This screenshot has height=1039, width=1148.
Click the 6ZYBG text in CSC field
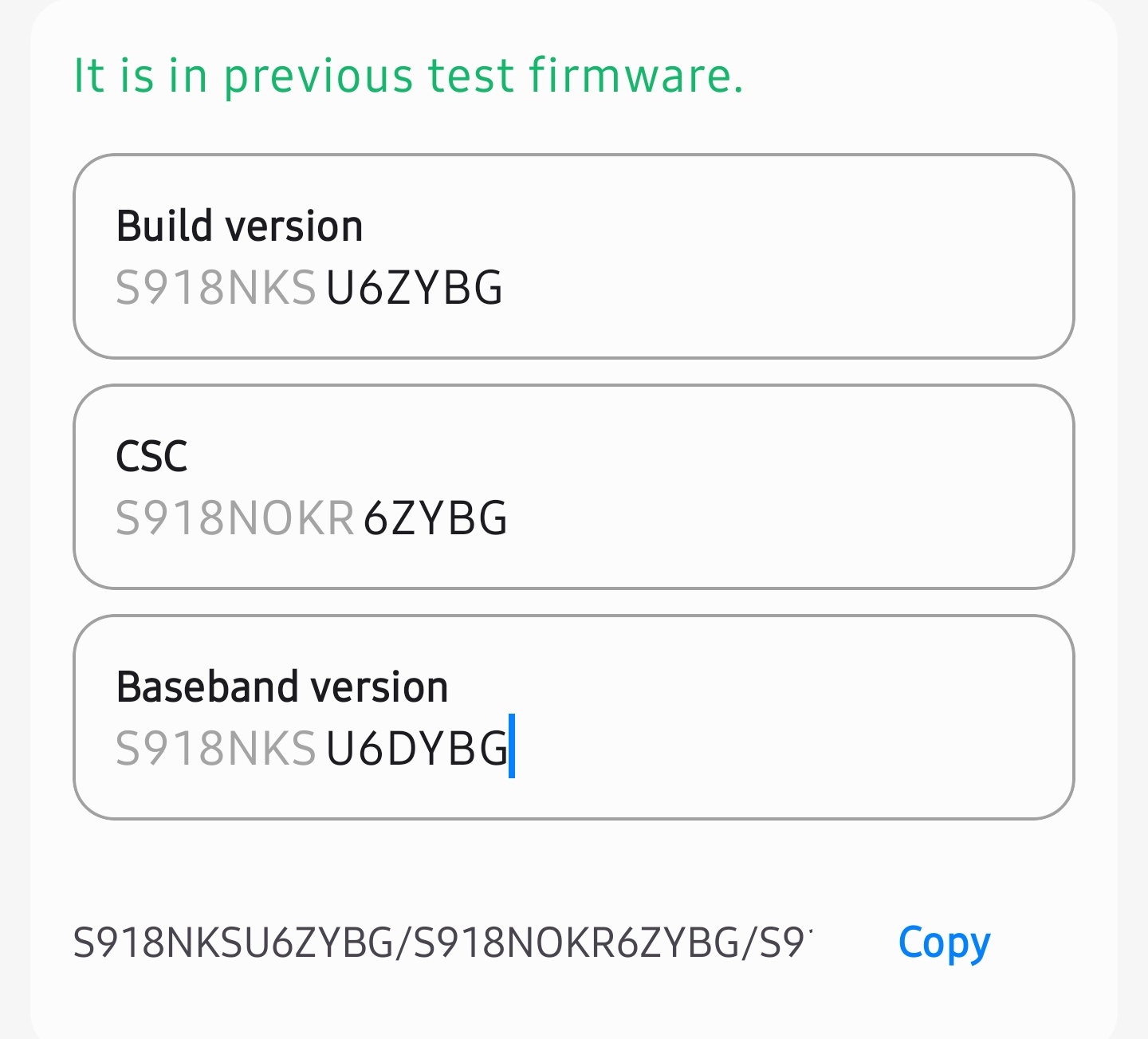[435, 518]
